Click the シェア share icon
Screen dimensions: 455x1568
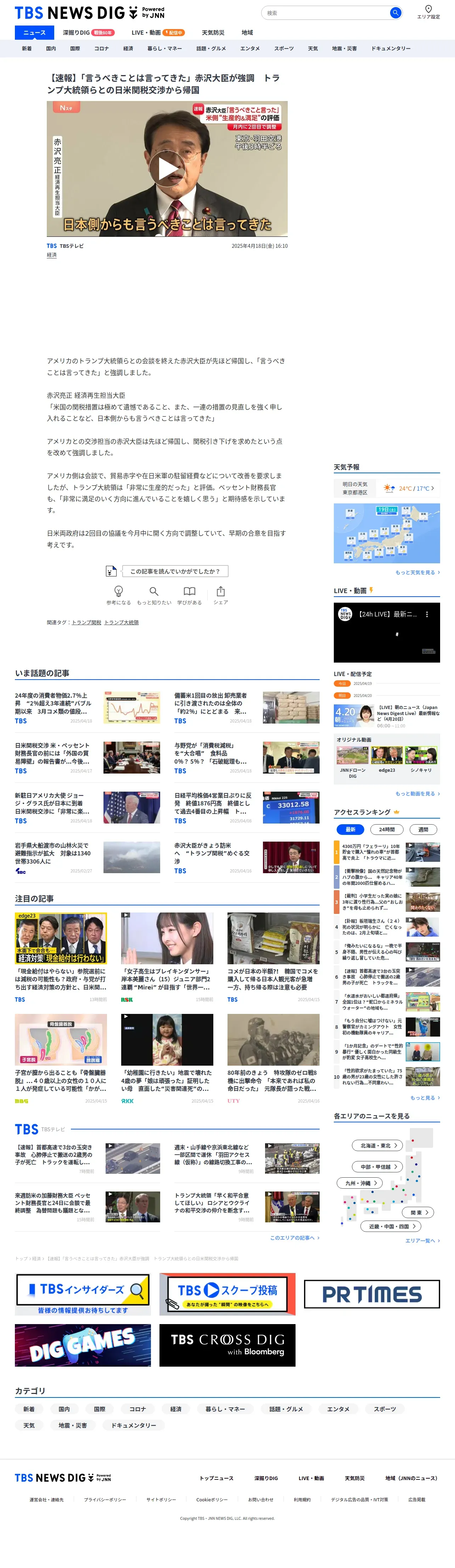coord(221,595)
